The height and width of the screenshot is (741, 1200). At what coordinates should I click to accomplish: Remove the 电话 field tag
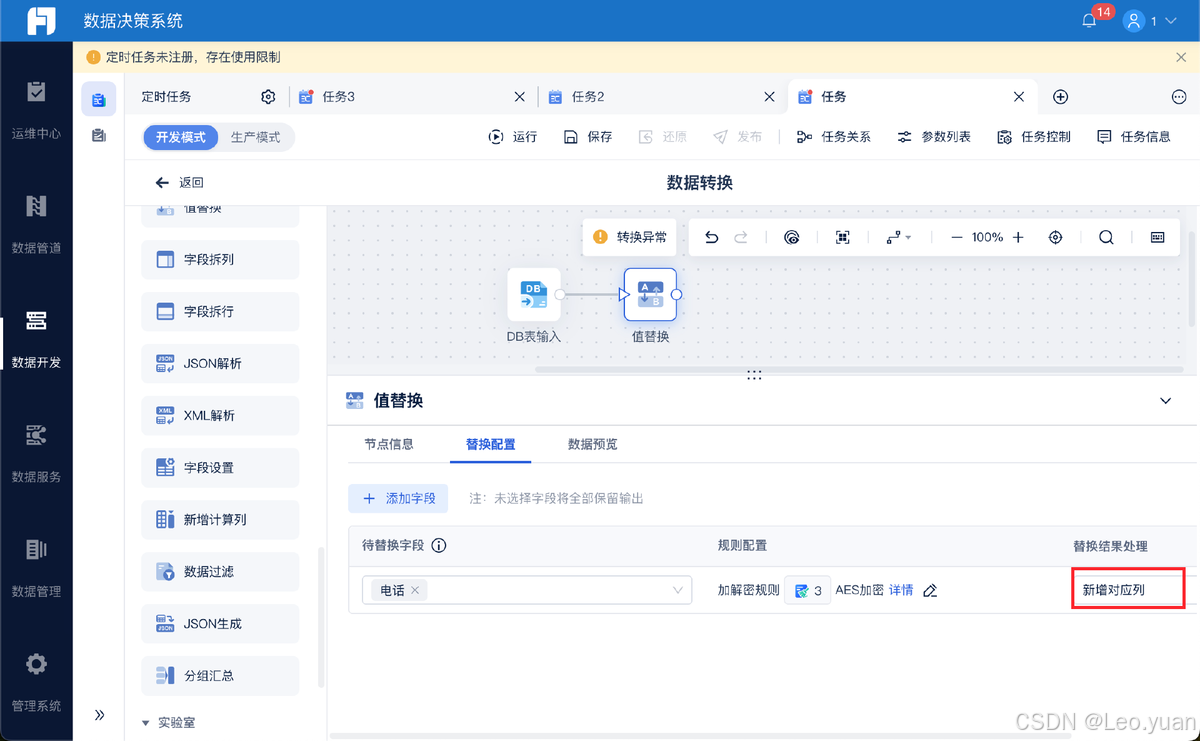tap(415, 590)
